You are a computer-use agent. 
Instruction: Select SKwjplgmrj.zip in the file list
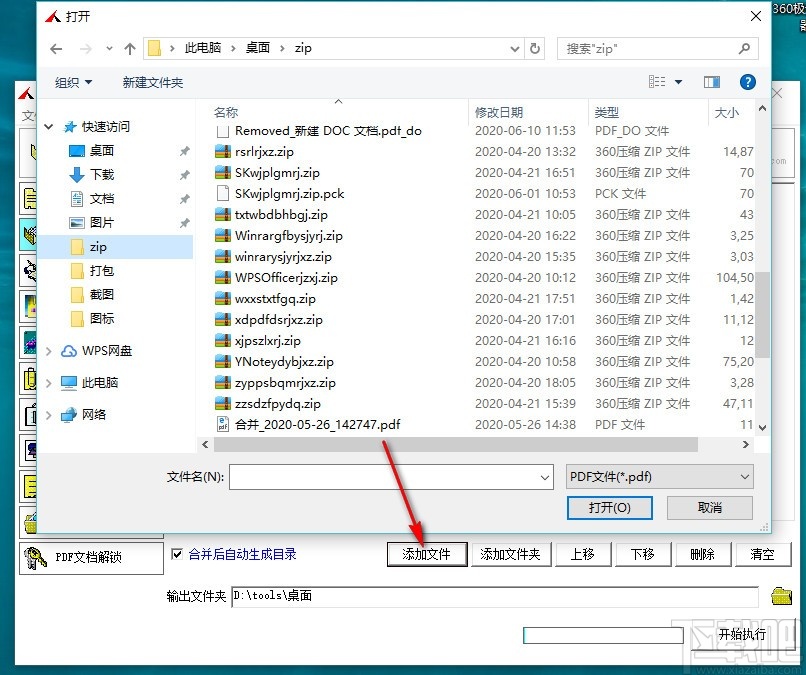tap(279, 172)
